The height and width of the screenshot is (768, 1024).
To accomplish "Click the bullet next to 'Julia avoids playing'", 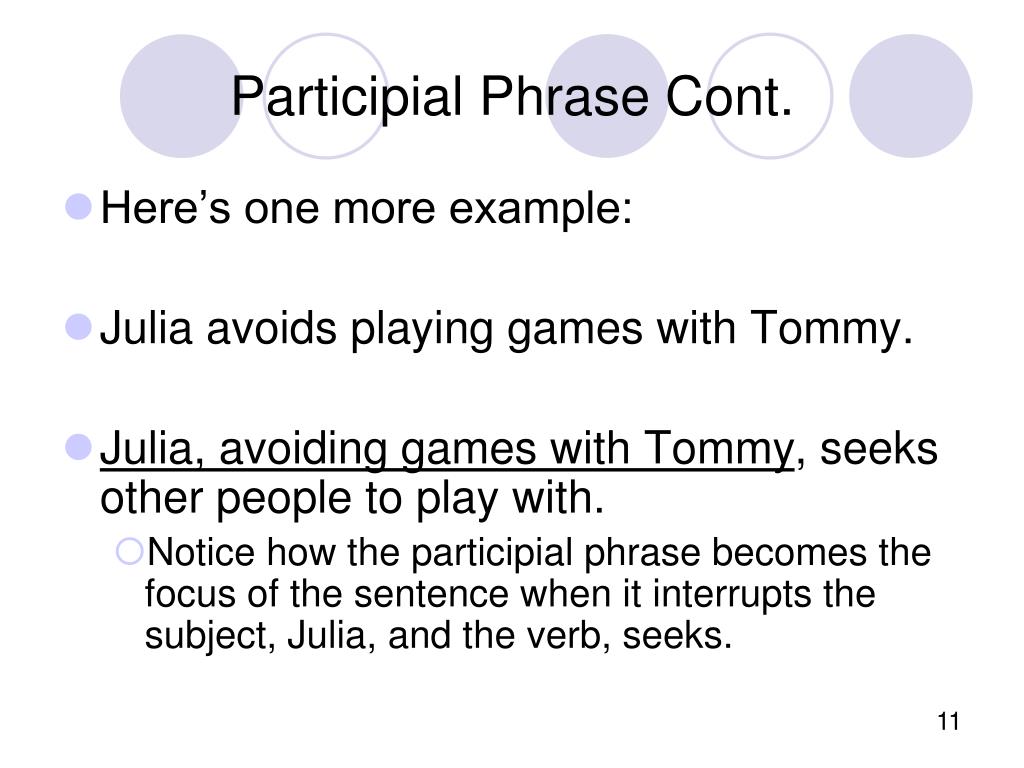I will 78,327.
